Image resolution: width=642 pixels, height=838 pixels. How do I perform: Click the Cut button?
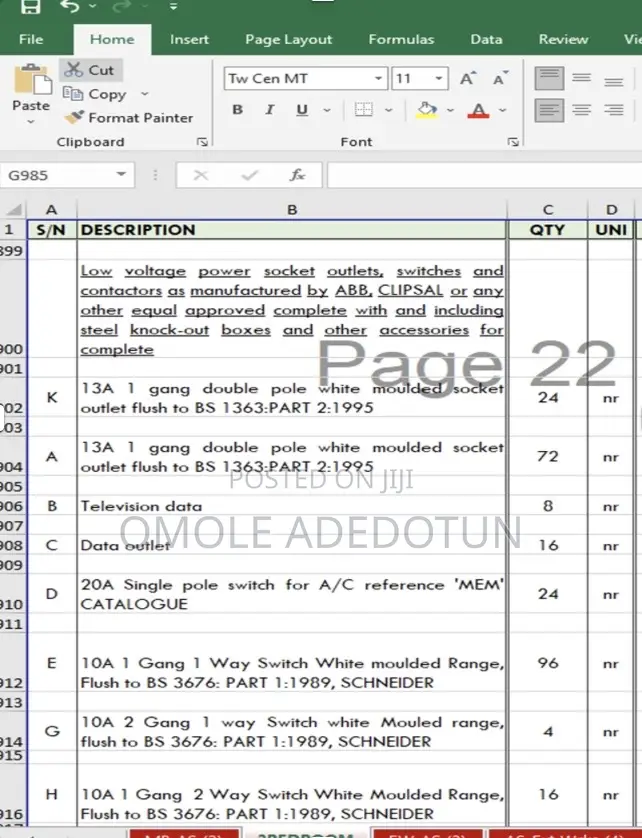90,70
